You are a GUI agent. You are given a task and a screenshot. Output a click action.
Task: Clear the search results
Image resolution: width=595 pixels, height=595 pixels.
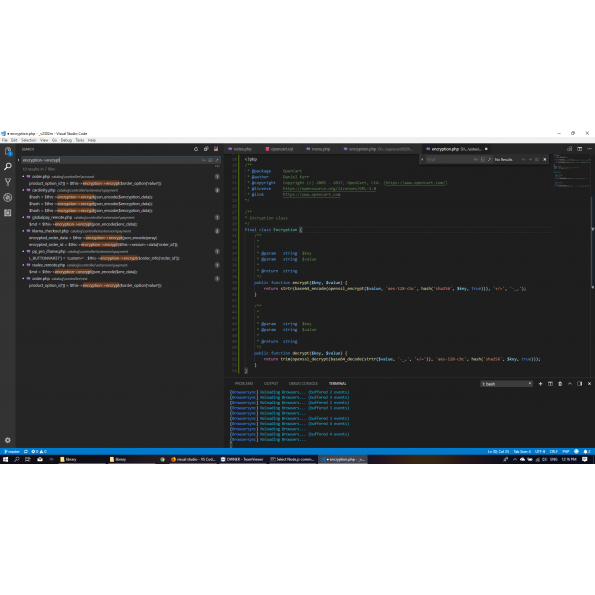click(216, 149)
